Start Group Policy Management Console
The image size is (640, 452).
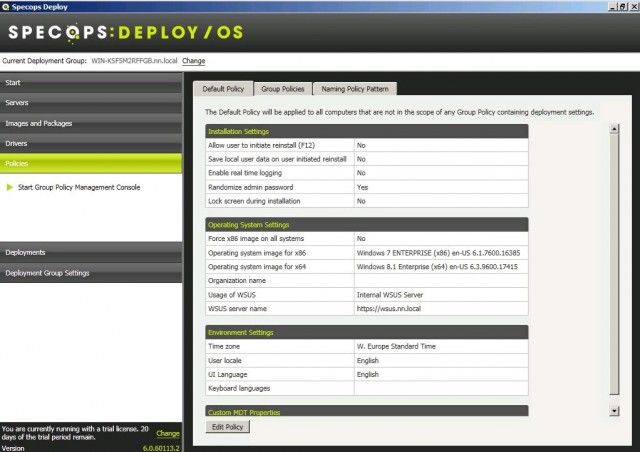click(79, 187)
